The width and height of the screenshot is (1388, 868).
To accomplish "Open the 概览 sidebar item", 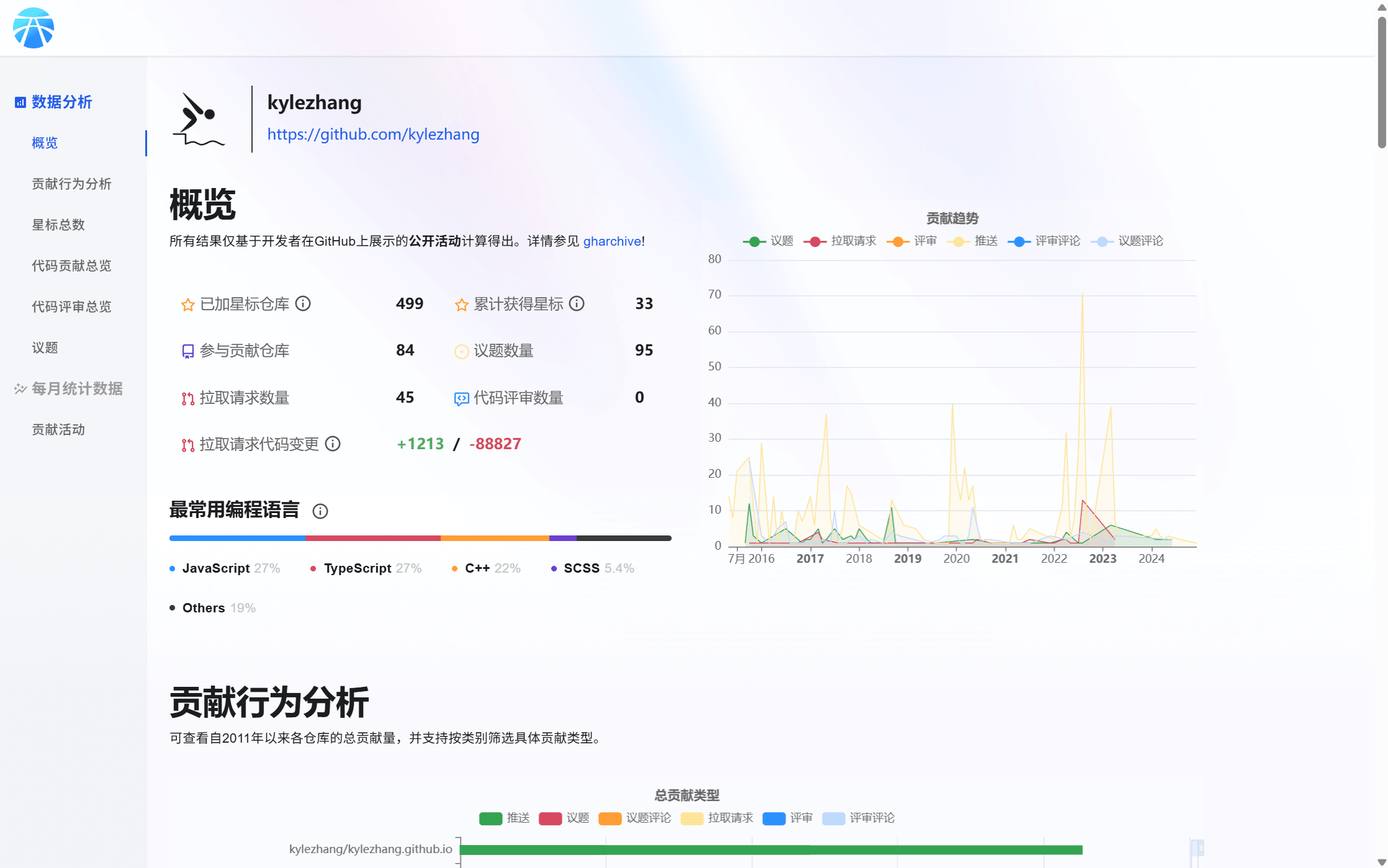I will pyautogui.click(x=45, y=143).
